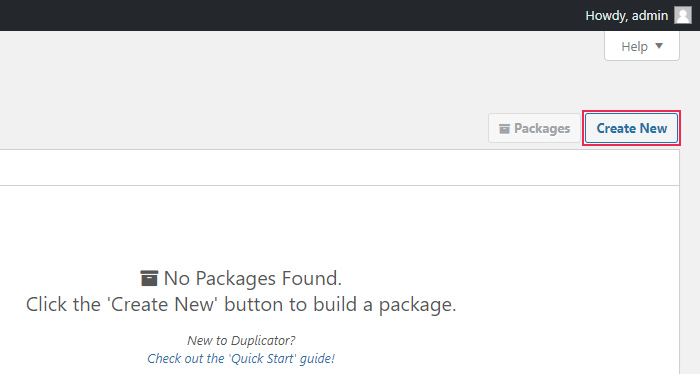This screenshot has width=700, height=374.
Task: Click the large archive icon beside No Packages Found
Action: coord(149,278)
